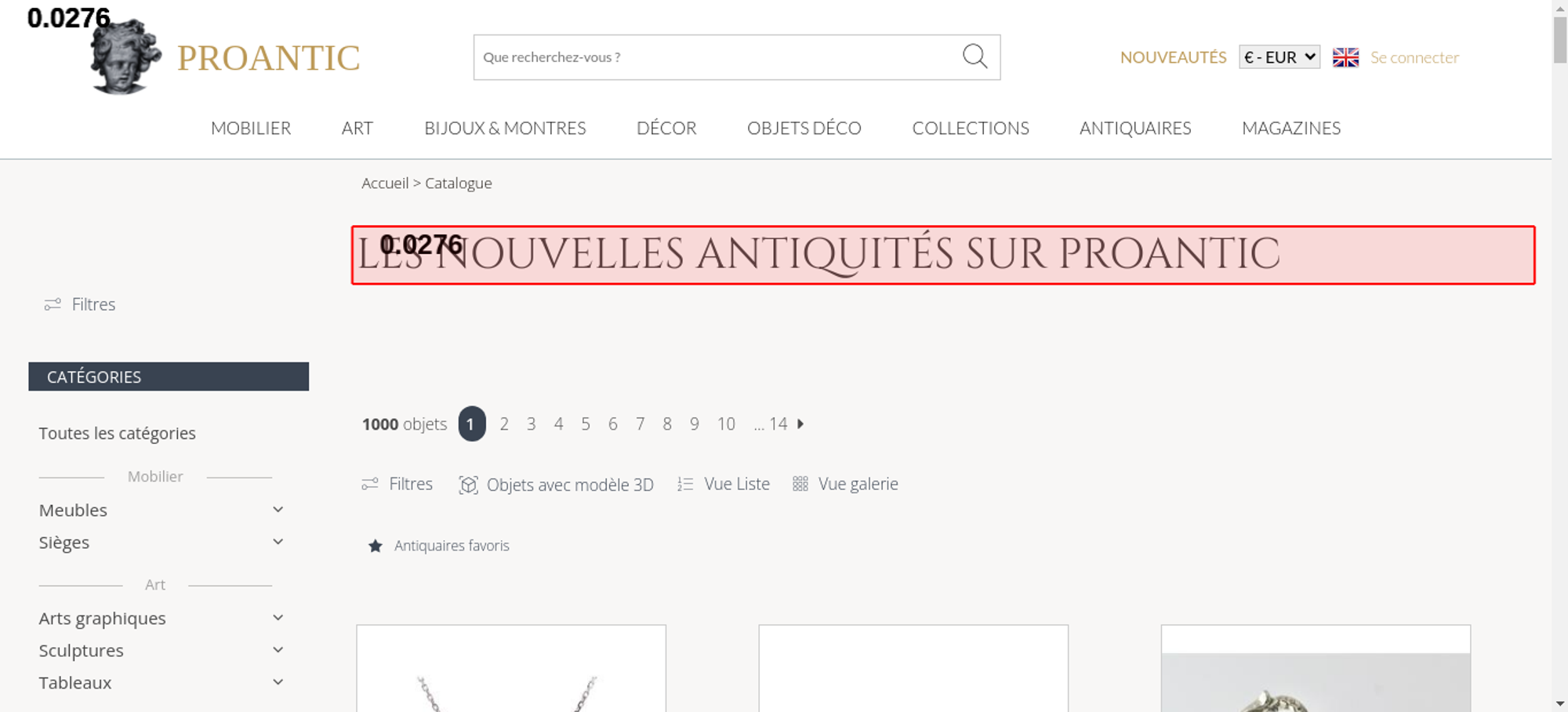
Task: Switch language via UK flag icon
Action: point(1345,57)
